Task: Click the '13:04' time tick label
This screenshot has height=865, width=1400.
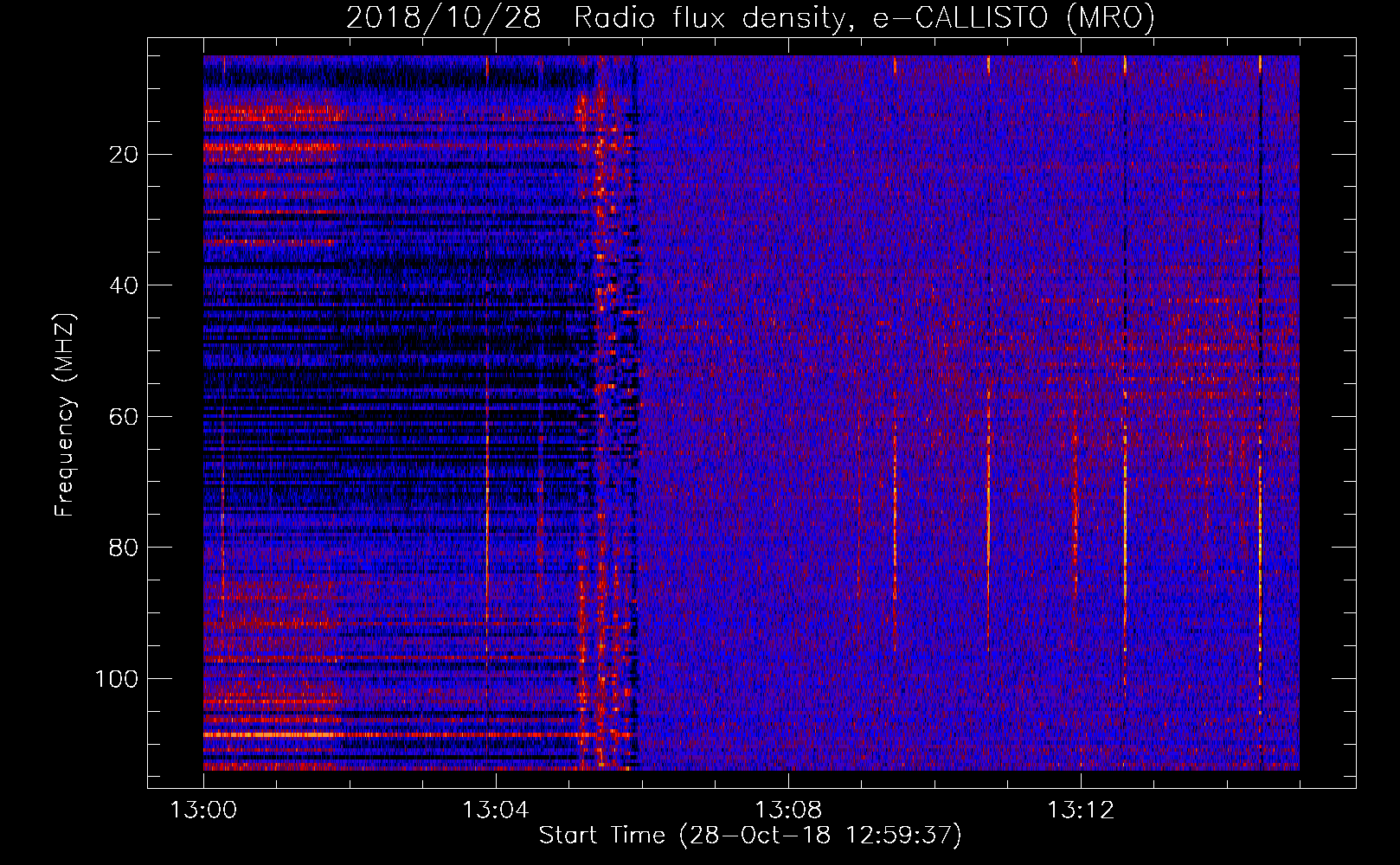Action: click(495, 811)
